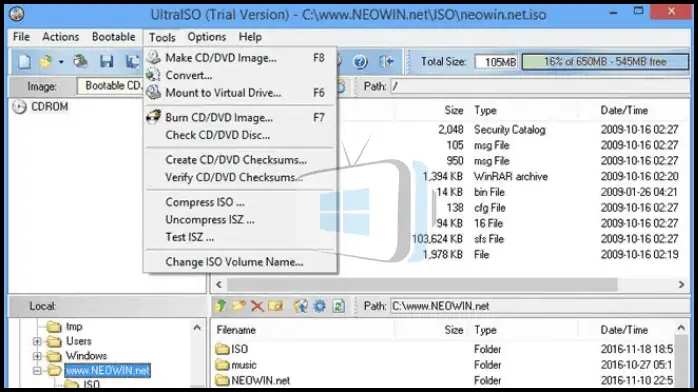This screenshot has width=698, height=392.
Task: Expand the Windows folder tree node
Action: (x=37, y=356)
